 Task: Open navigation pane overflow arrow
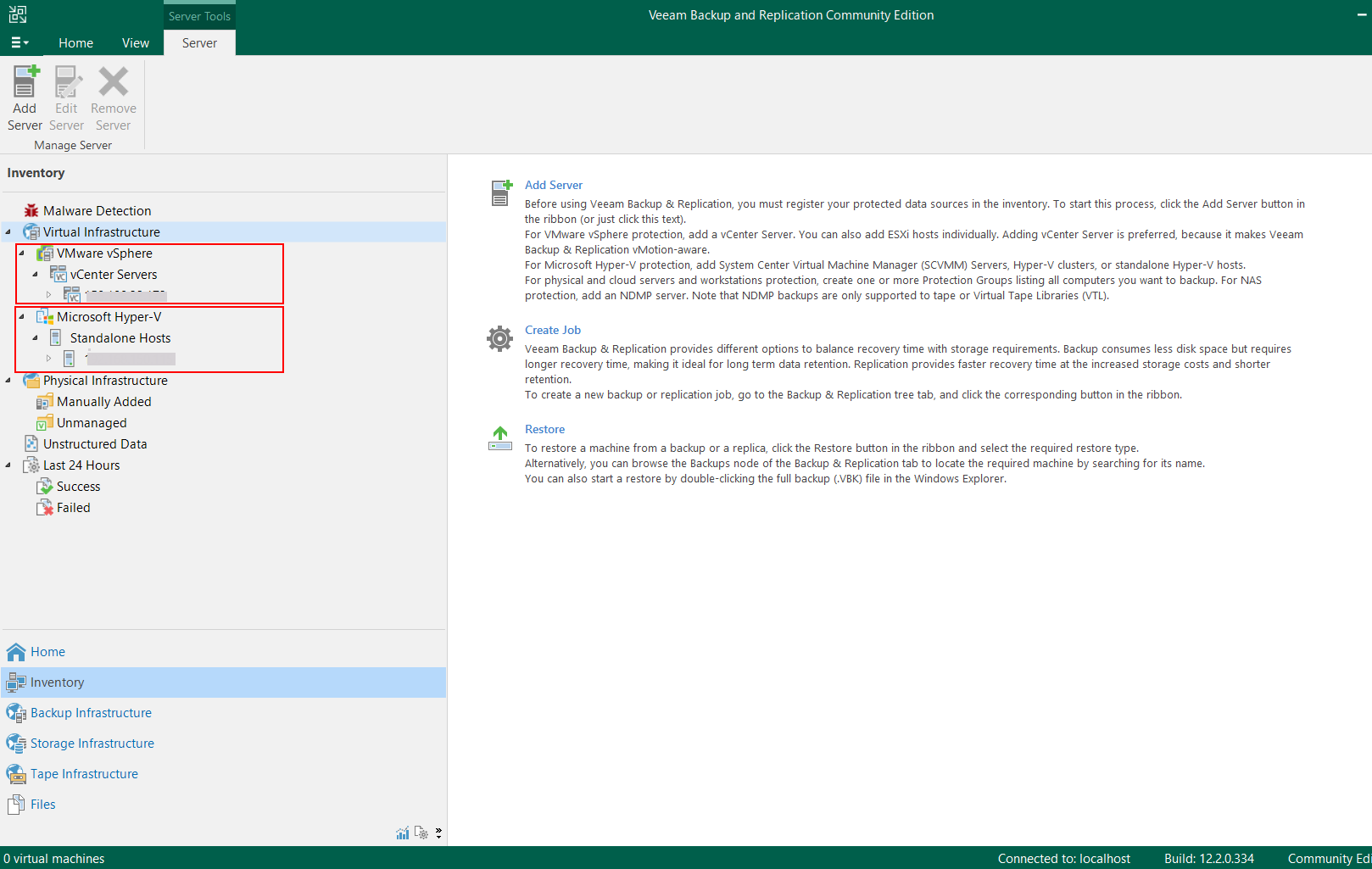[438, 833]
